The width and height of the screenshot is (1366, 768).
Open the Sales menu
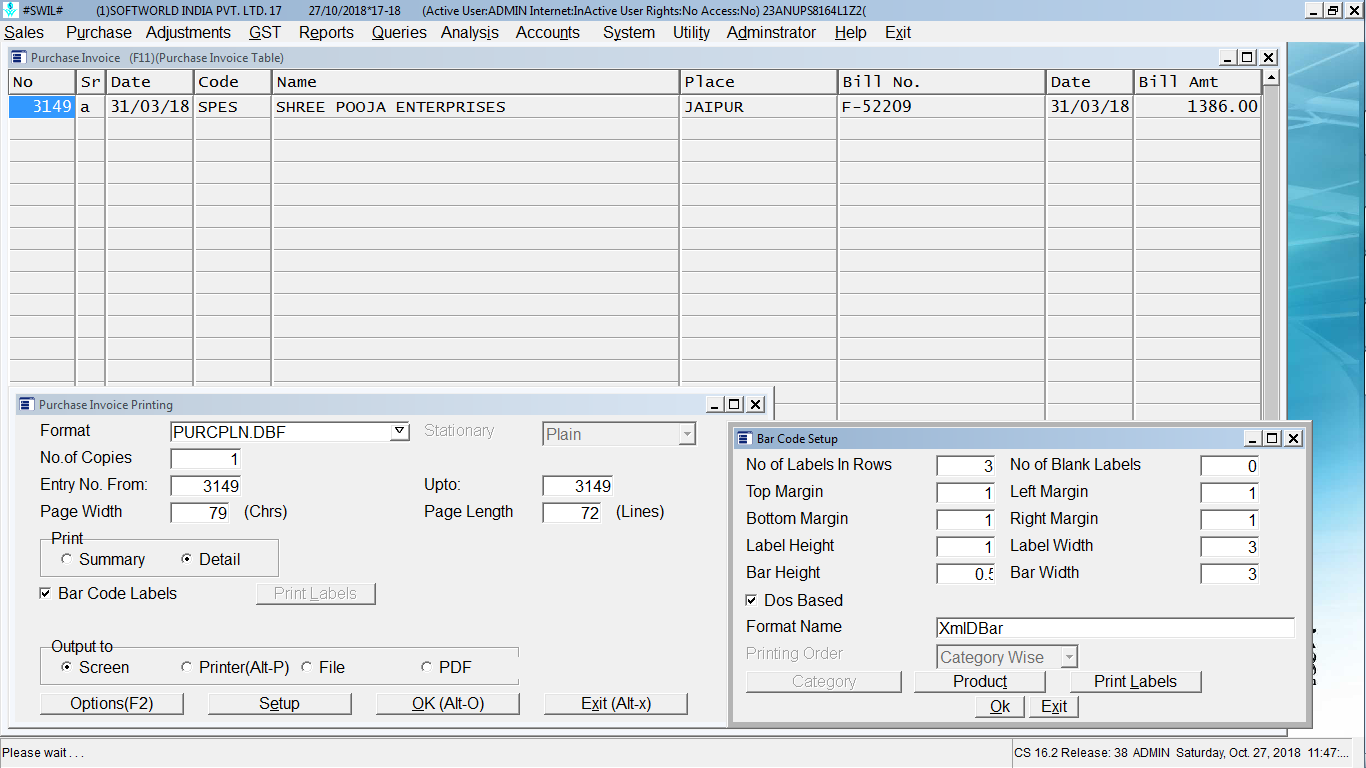(24, 32)
